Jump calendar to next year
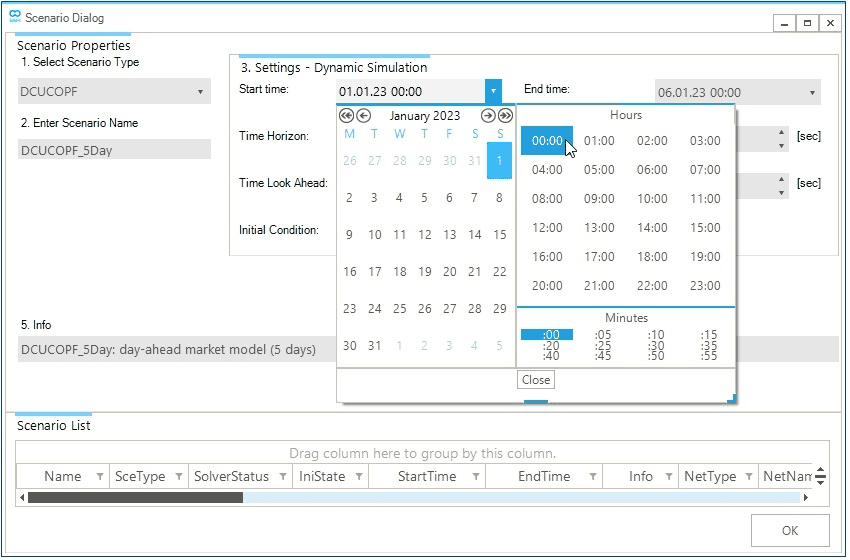 pyautogui.click(x=505, y=116)
